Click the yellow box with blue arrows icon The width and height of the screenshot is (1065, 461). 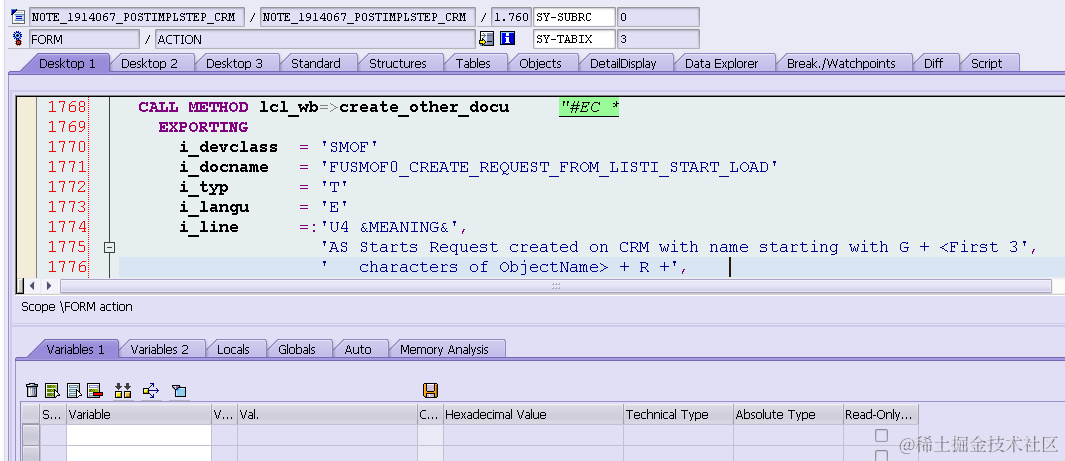[151, 390]
